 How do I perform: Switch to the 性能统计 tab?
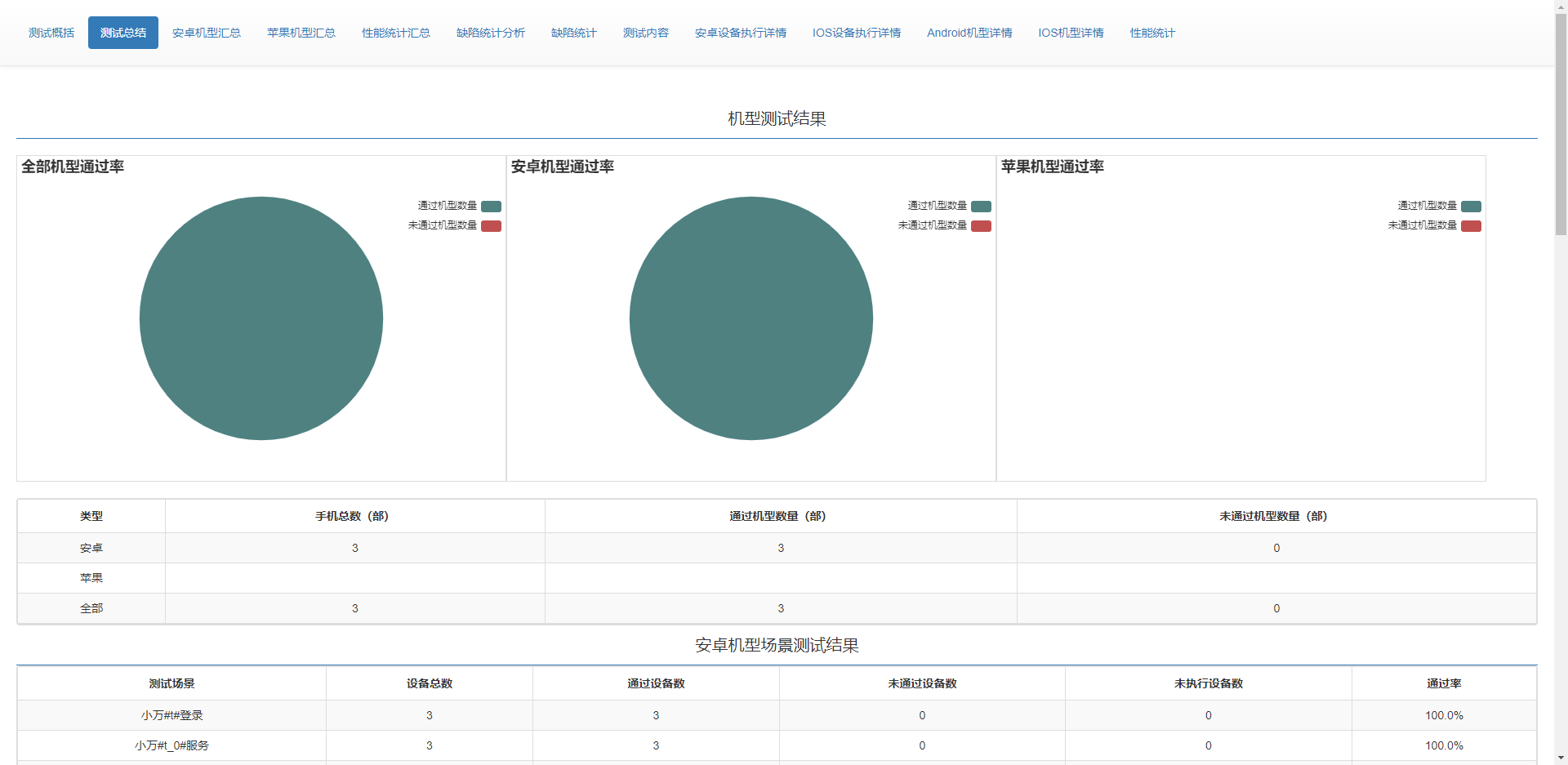coord(1152,33)
